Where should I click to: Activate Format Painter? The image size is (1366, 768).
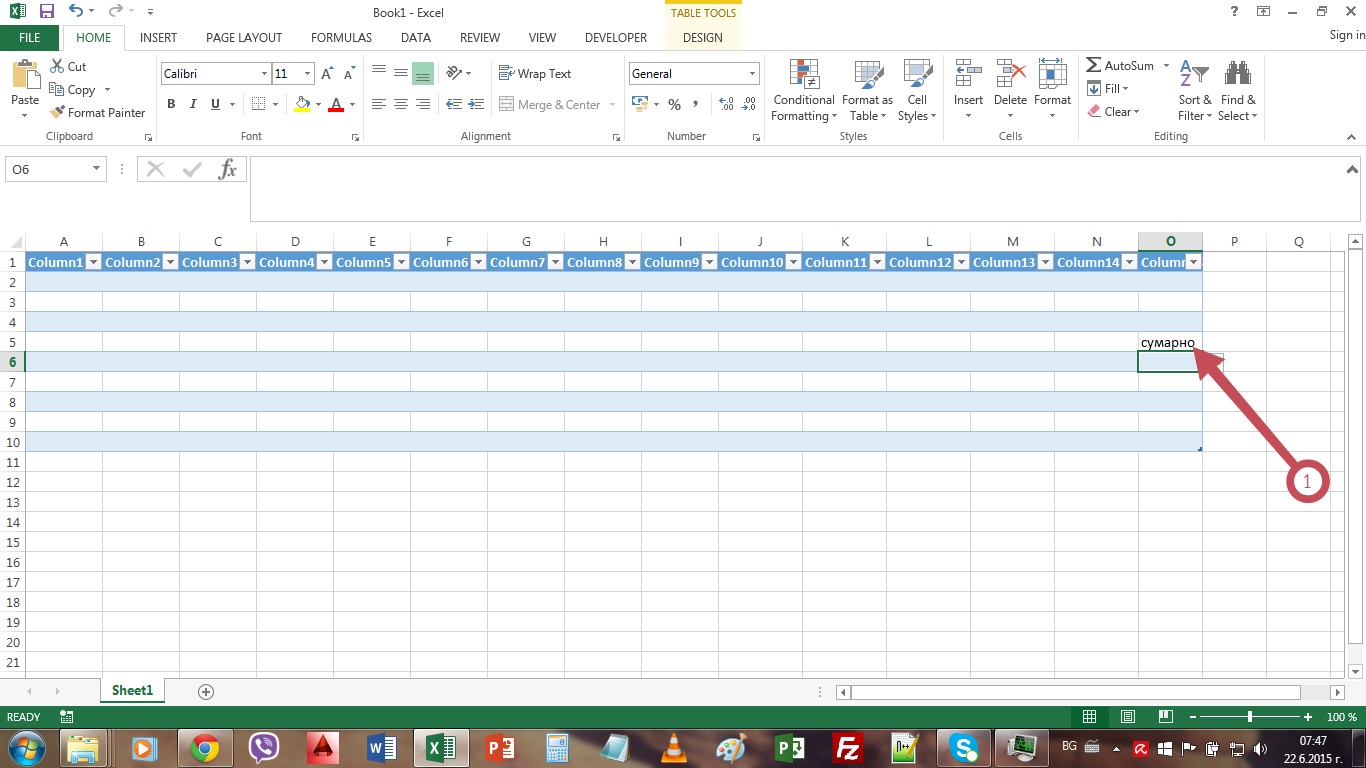[98, 113]
